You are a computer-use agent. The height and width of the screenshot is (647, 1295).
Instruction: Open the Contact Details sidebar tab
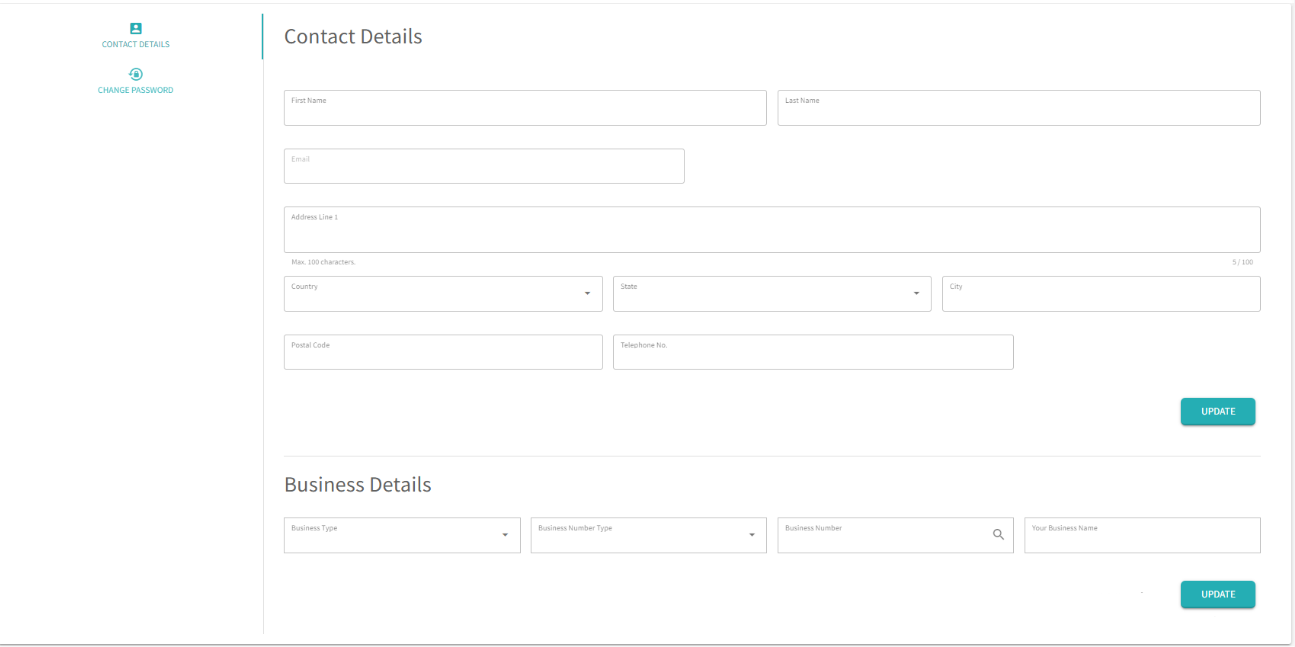click(x=136, y=44)
